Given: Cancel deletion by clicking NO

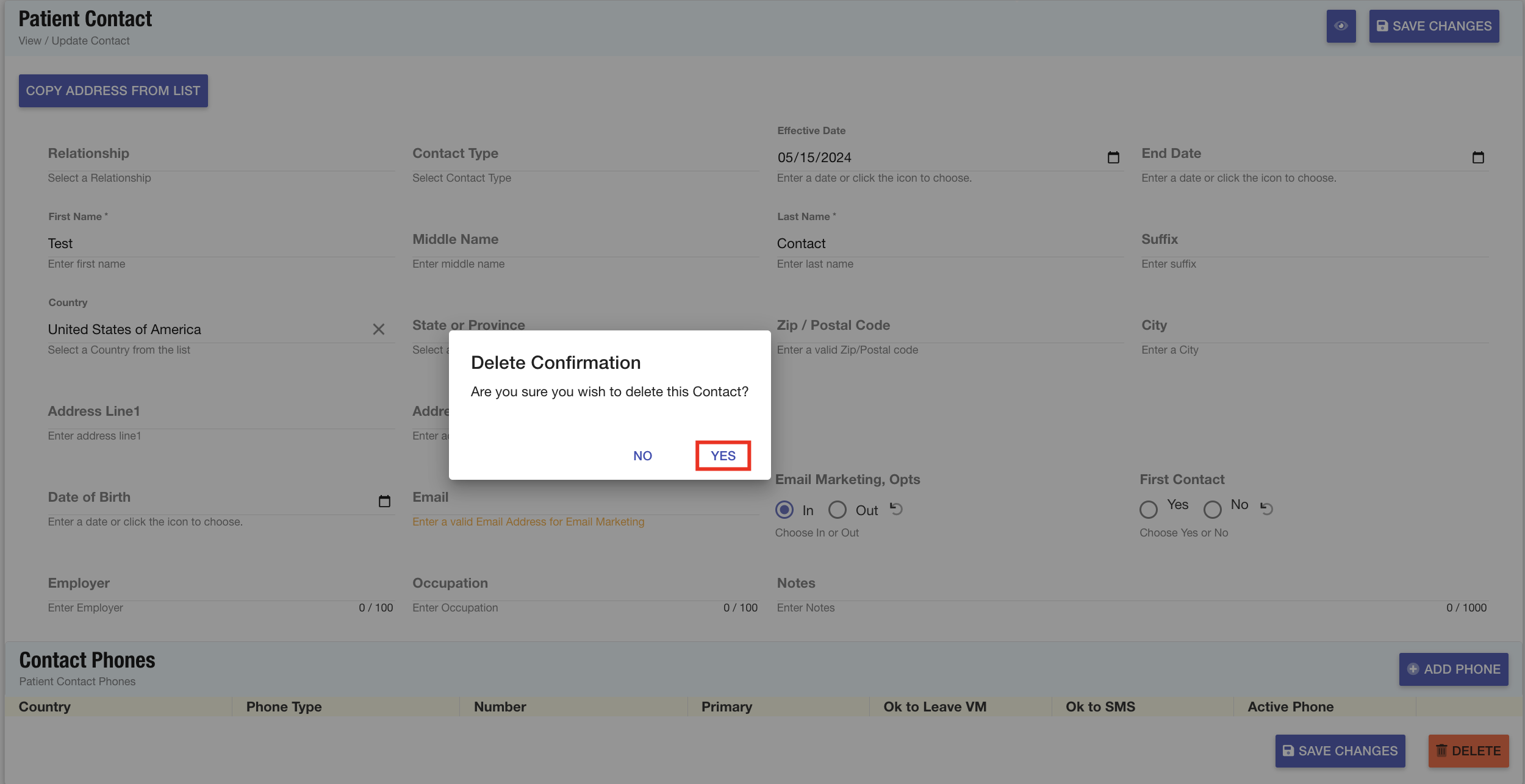Looking at the screenshot, I should click(642, 455).
